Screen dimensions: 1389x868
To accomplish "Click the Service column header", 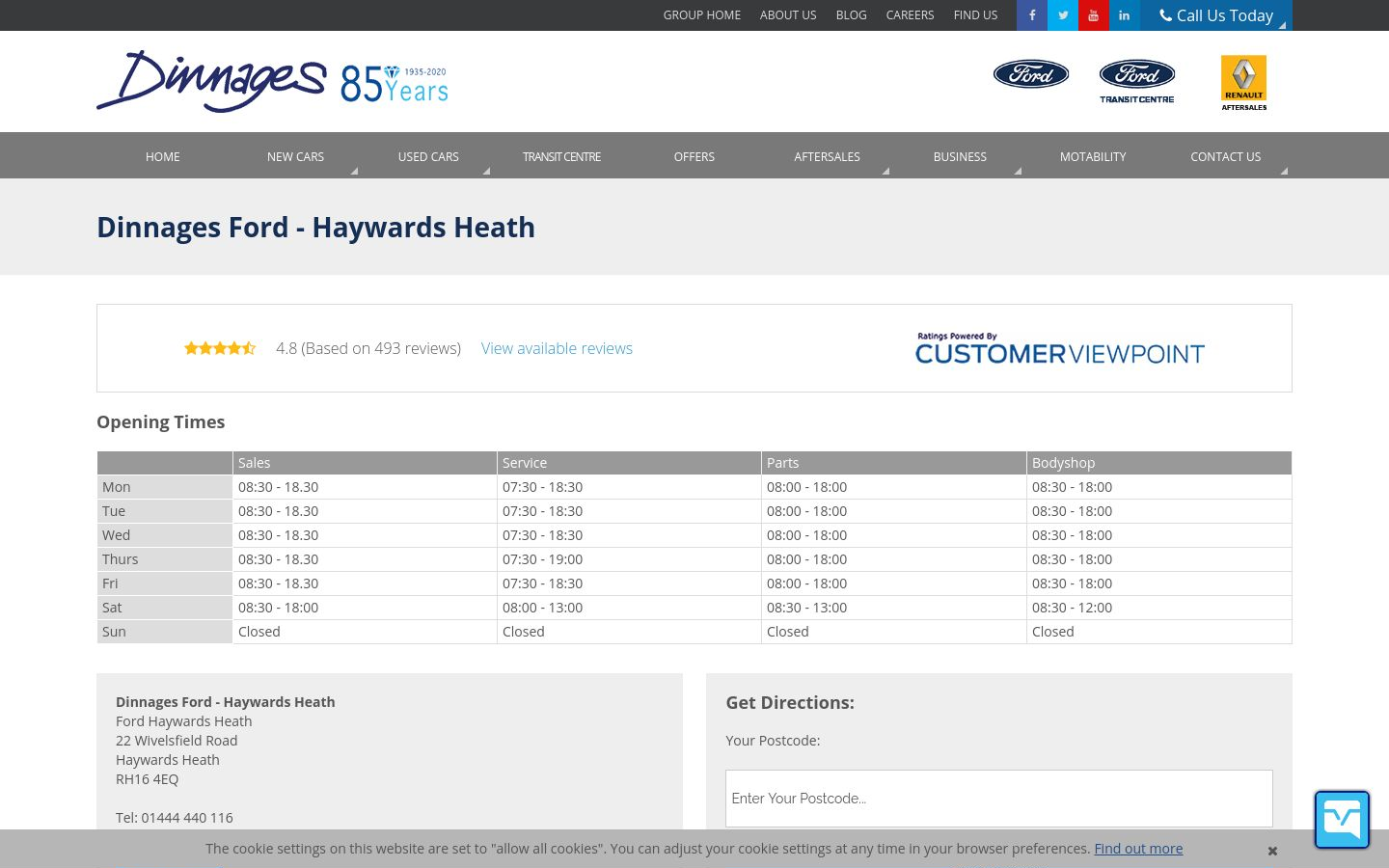I will [x=629, y=463].
